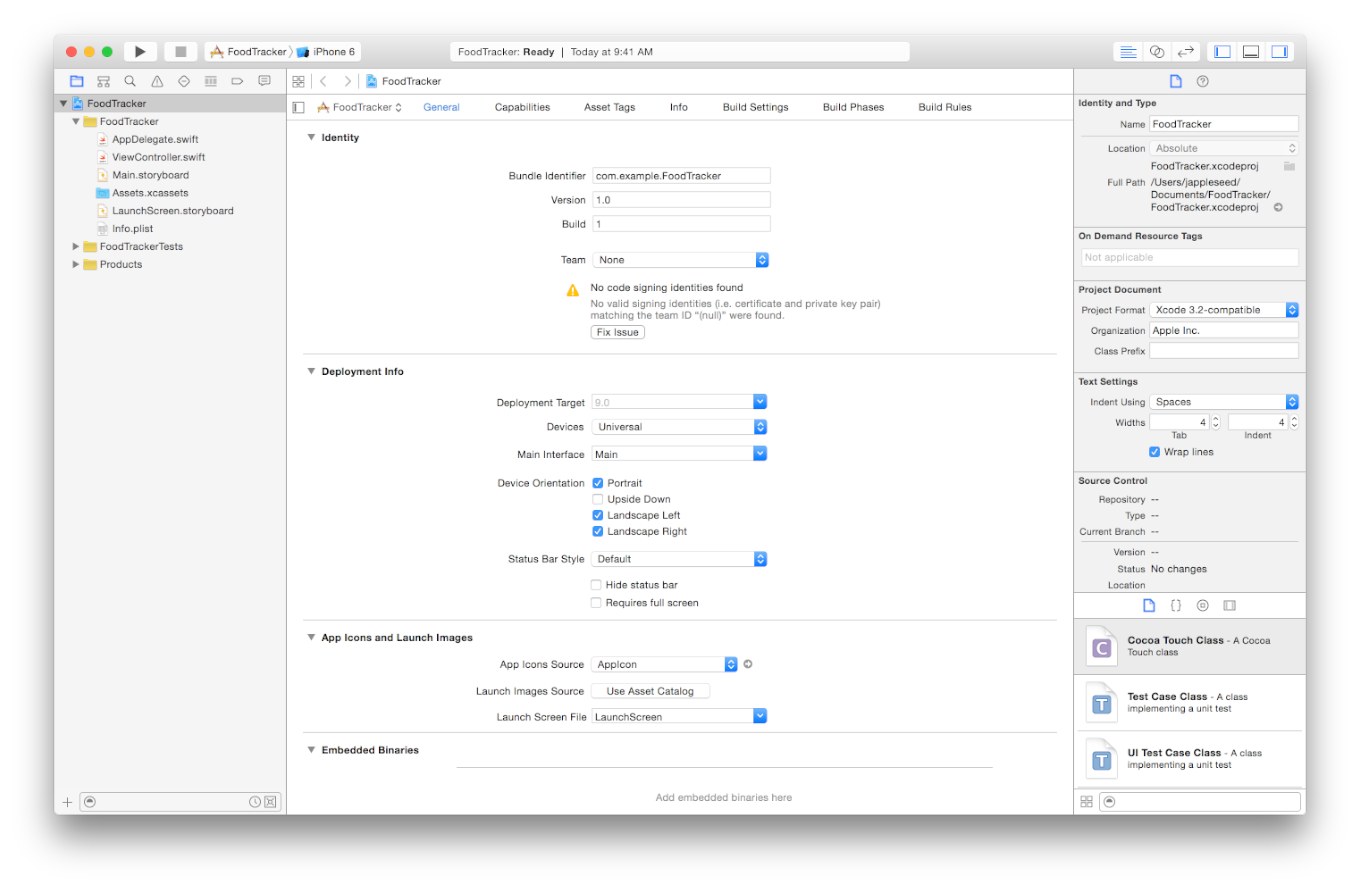Image resolution: width=1360 pixels, height=892 pixels.
Task: Uncheck Landscape Left orientation
Action: point(598,515)
